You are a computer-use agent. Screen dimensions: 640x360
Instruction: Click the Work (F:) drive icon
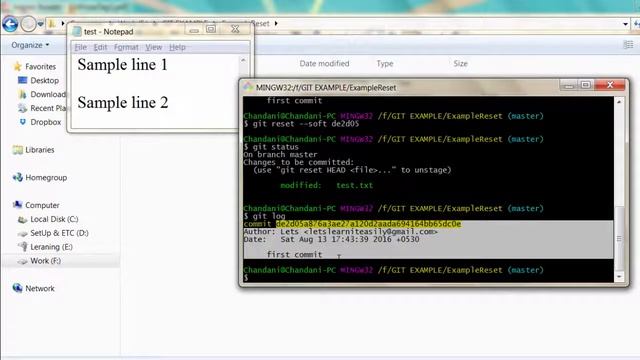[22, 261]
